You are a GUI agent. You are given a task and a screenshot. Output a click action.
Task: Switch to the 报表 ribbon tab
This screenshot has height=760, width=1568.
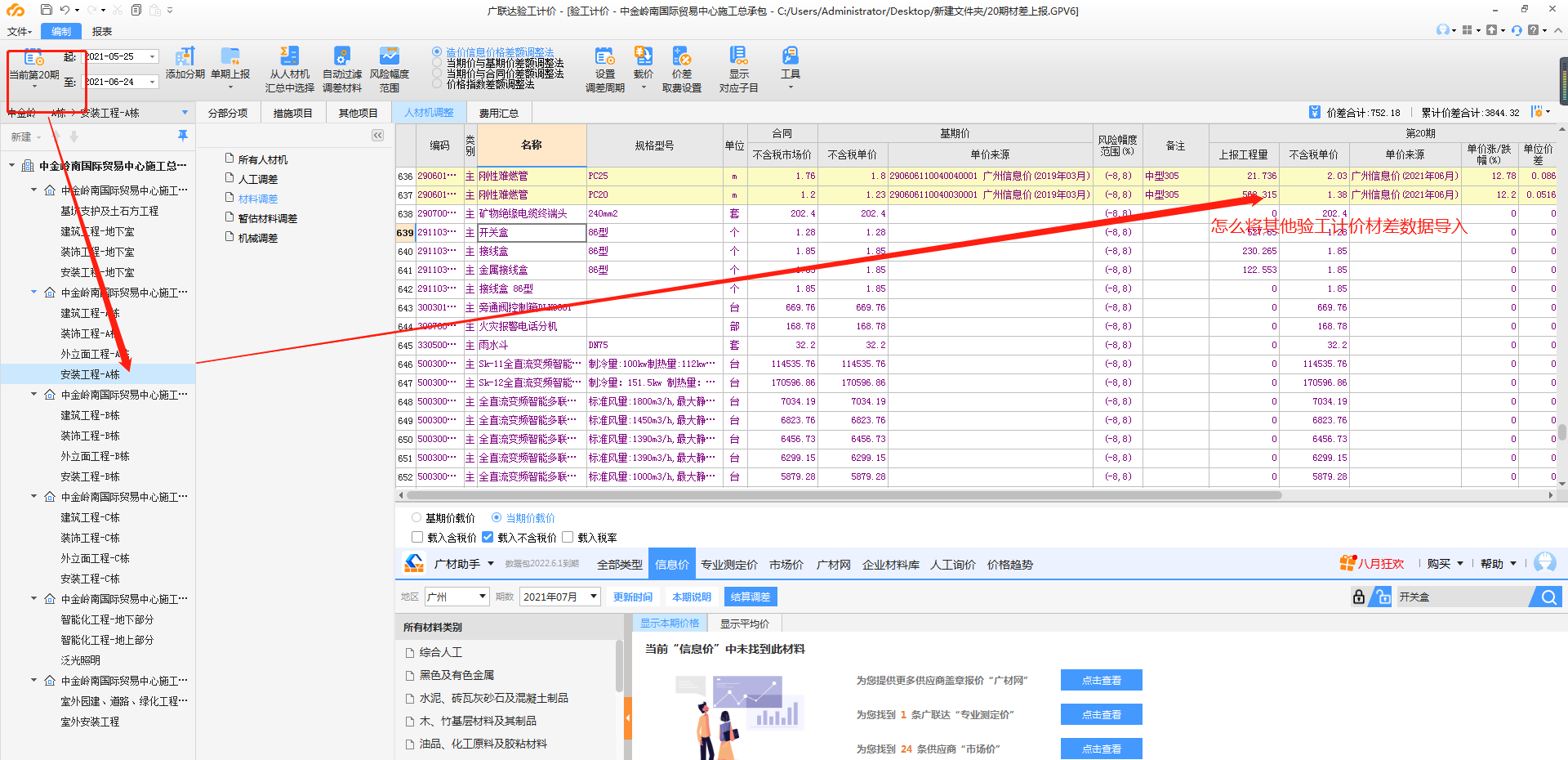pos(102,31)
